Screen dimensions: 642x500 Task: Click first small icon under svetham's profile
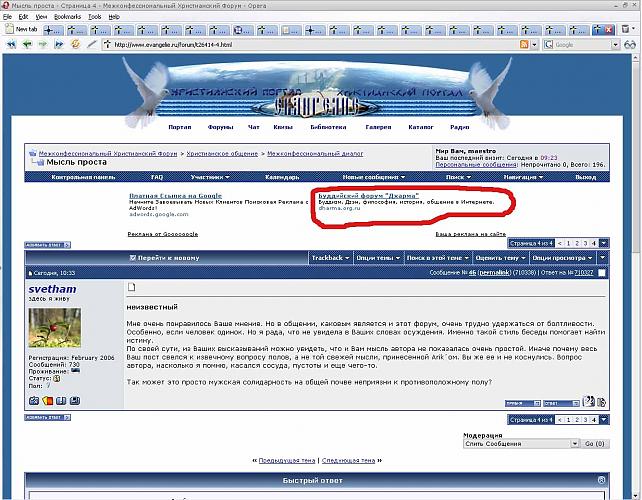click(34, 400)
